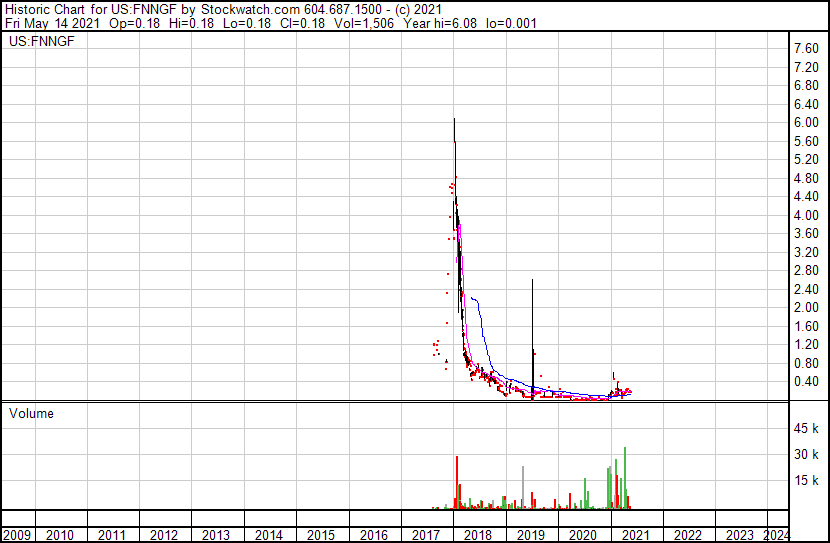Viewport: 830px width, 543px height.
Task: Click the tallest green volume bar in 2021
Action: click(625, 478)
